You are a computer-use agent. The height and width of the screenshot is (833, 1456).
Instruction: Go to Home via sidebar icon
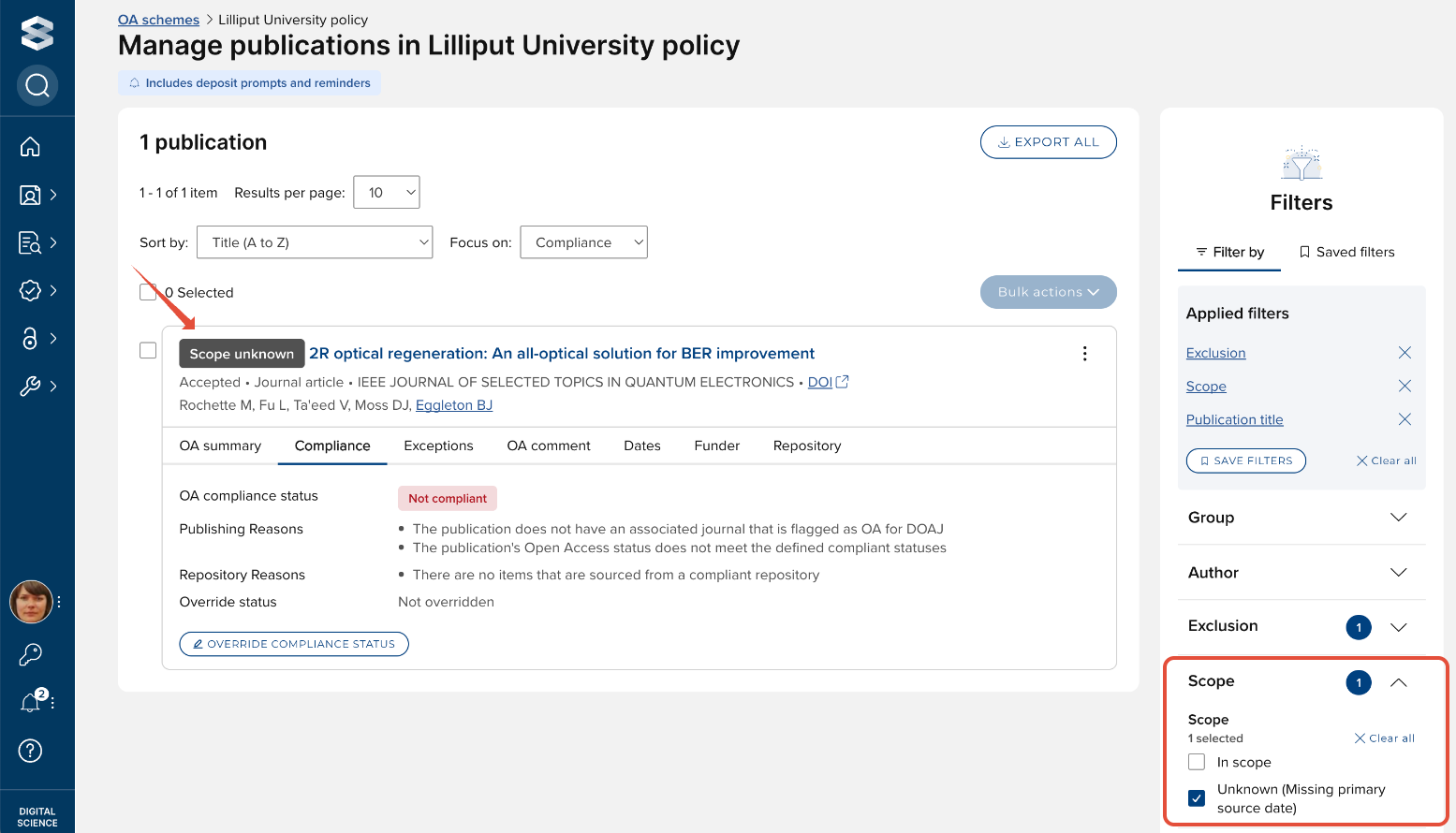[x=30, y=147]
